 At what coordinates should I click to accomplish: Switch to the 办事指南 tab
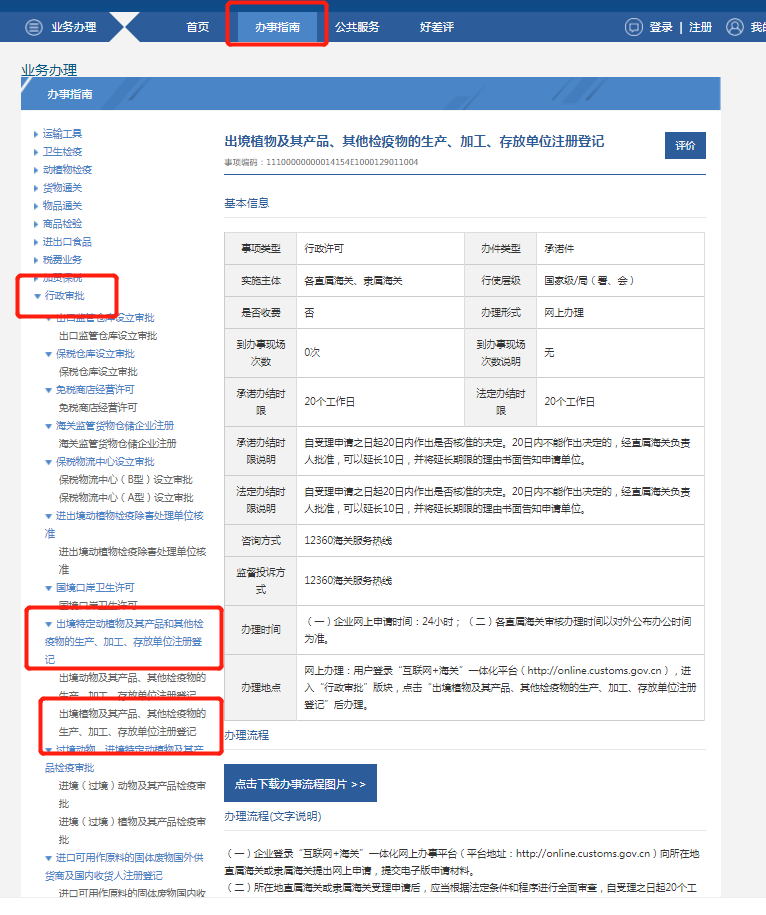click(277, 27)
